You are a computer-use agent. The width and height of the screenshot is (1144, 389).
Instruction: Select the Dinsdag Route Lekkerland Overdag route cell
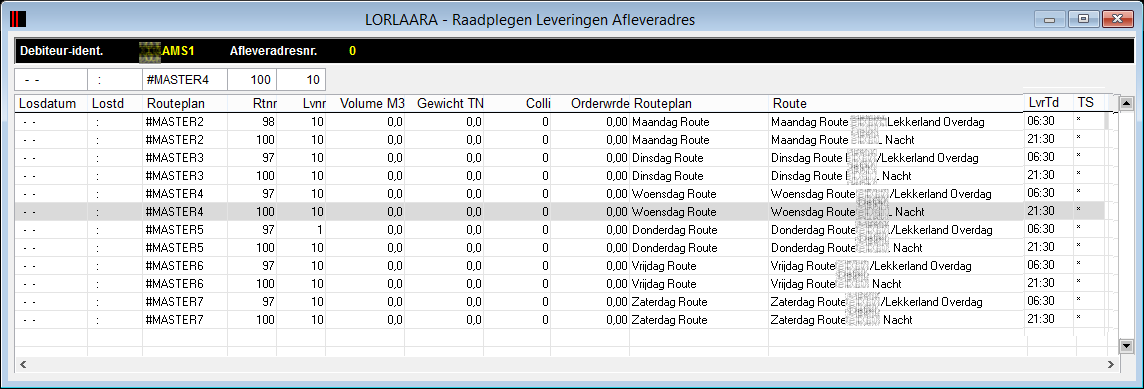(x=896, y=158)
